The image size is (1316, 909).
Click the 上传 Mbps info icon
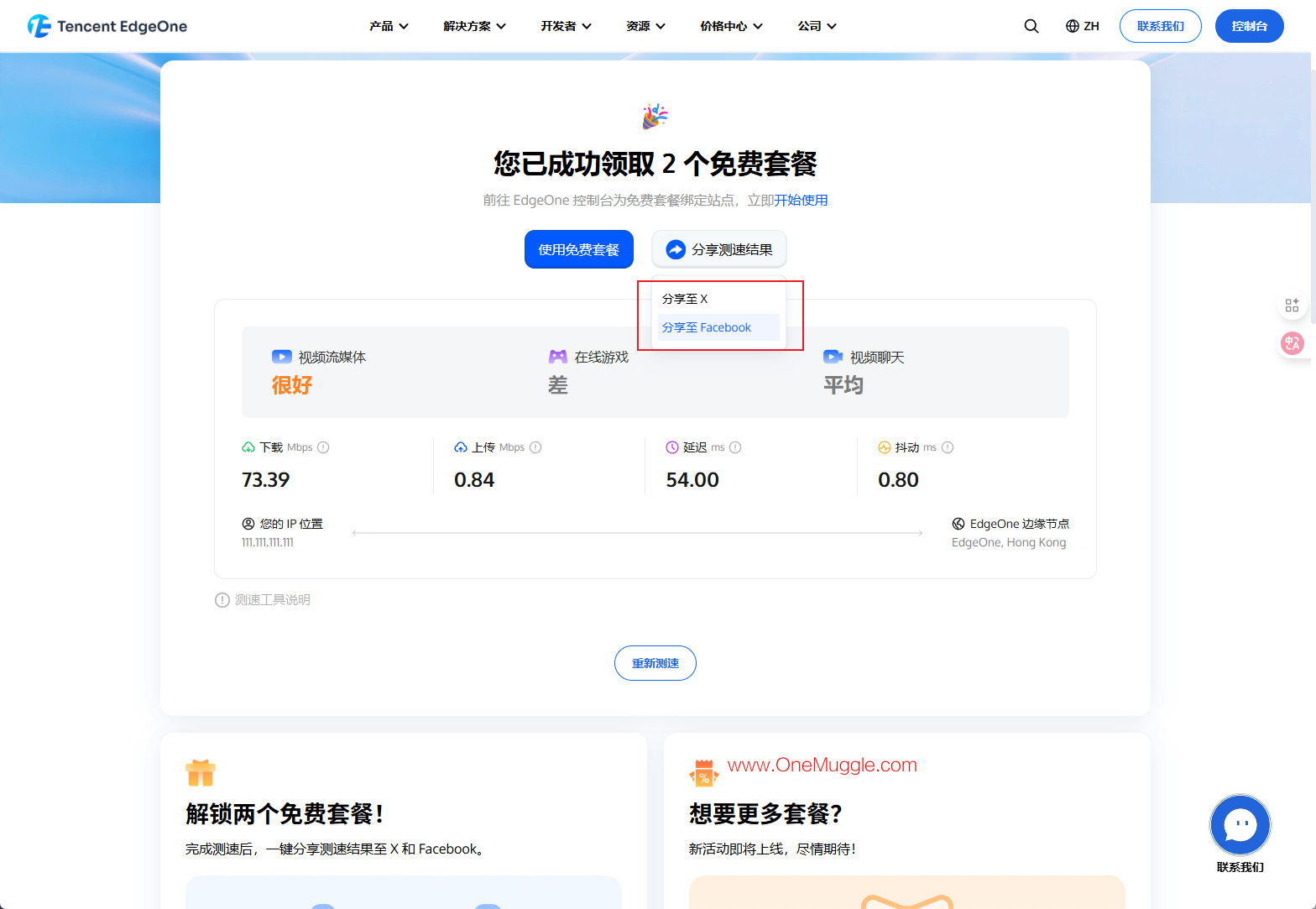click(535, 447)
